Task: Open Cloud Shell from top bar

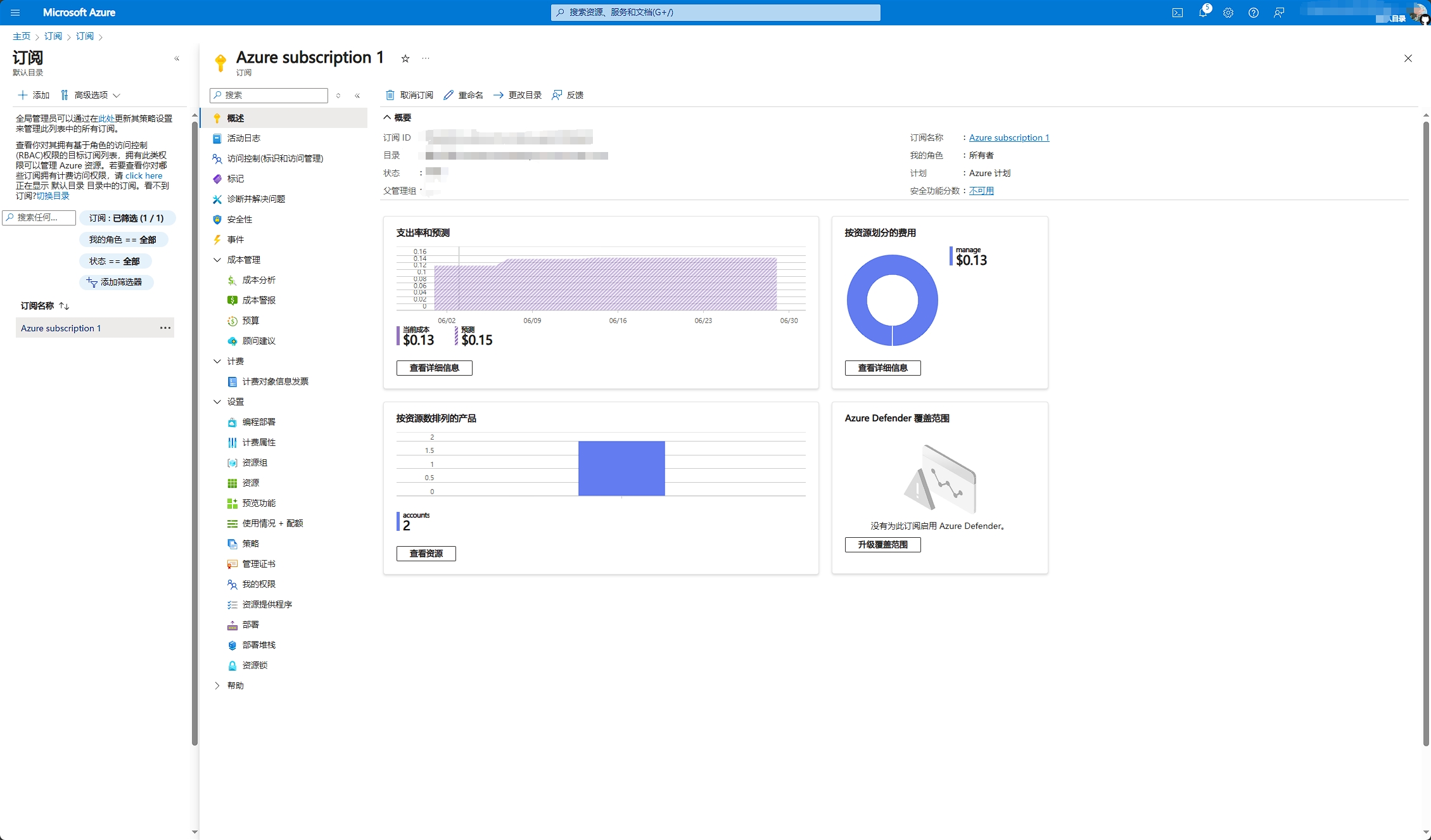Action: pos(1177,13)
